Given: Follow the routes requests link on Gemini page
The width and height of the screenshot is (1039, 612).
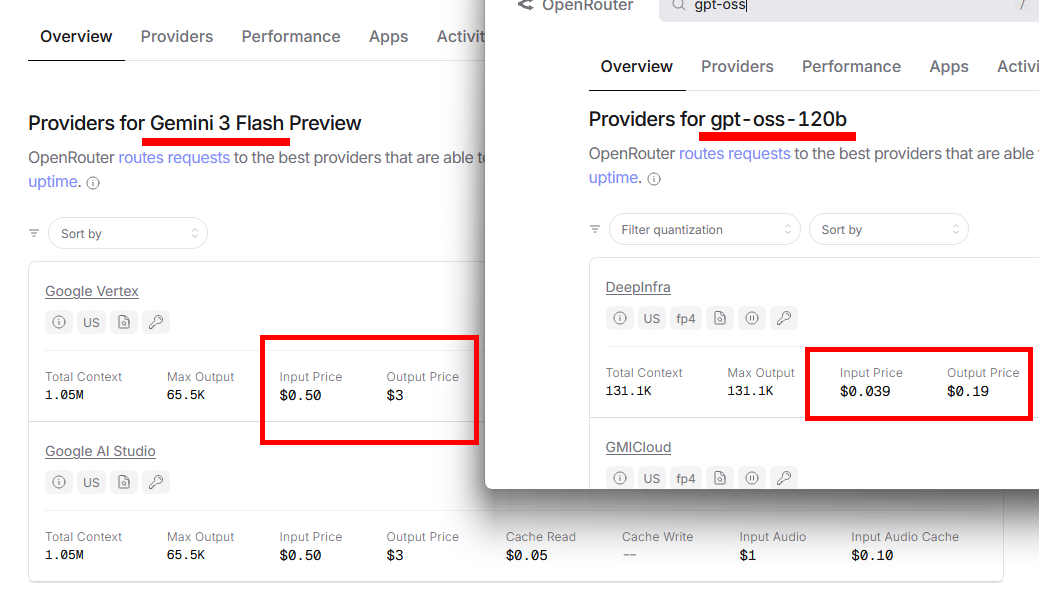Looking at the screenshot, I should coord(174,157).
